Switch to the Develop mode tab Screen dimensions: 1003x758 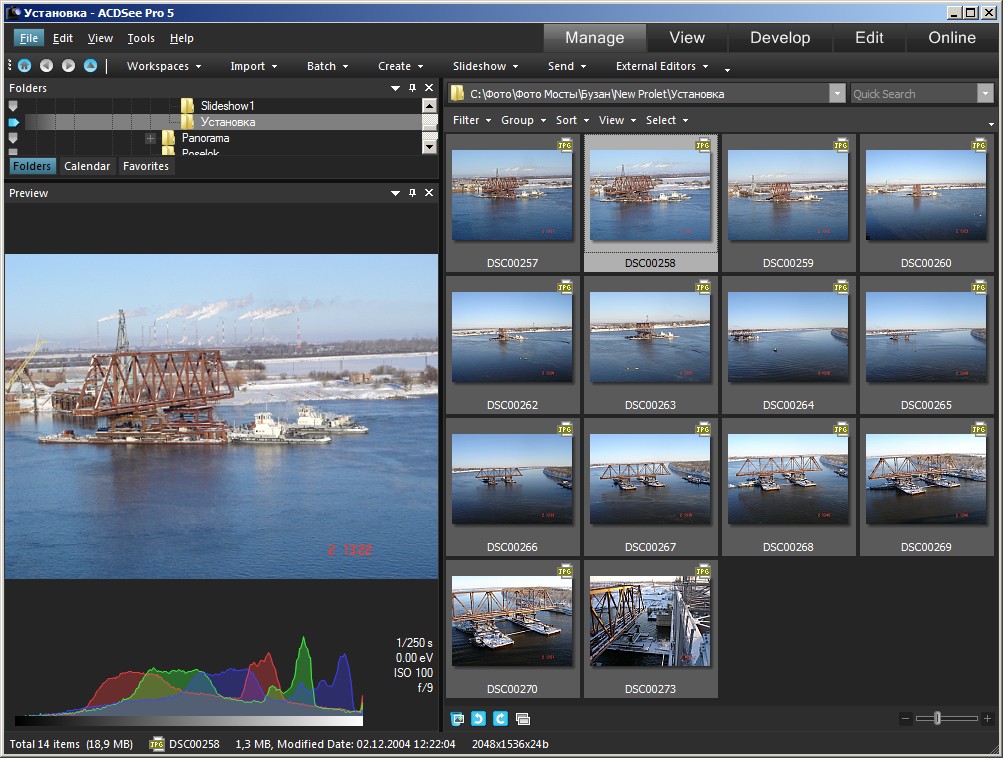tap(780, 38)
